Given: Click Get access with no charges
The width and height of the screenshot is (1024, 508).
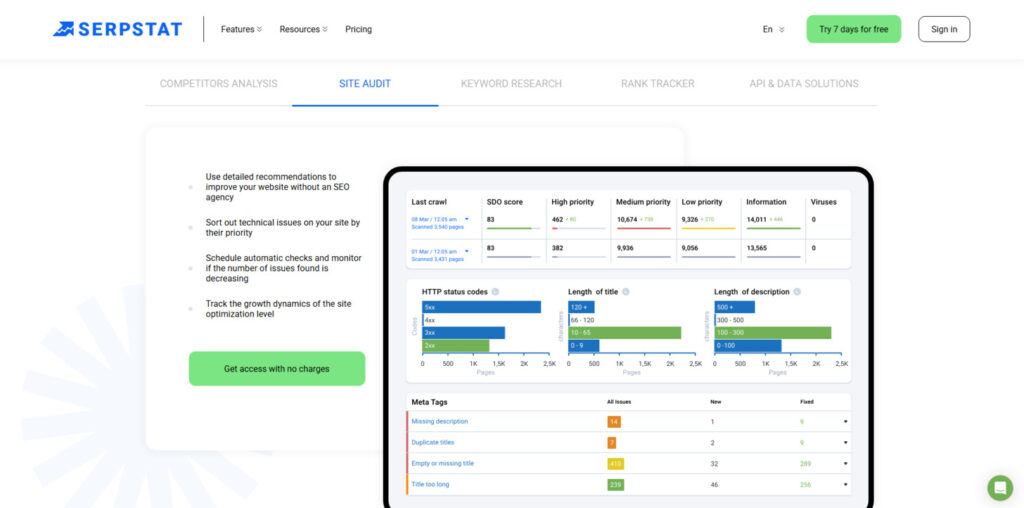Looking at the screenshot, I should (277, 369).
